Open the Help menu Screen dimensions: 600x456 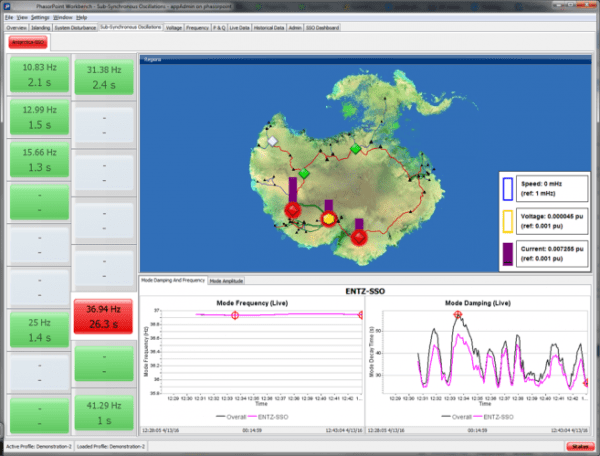(x=82, y=17)
